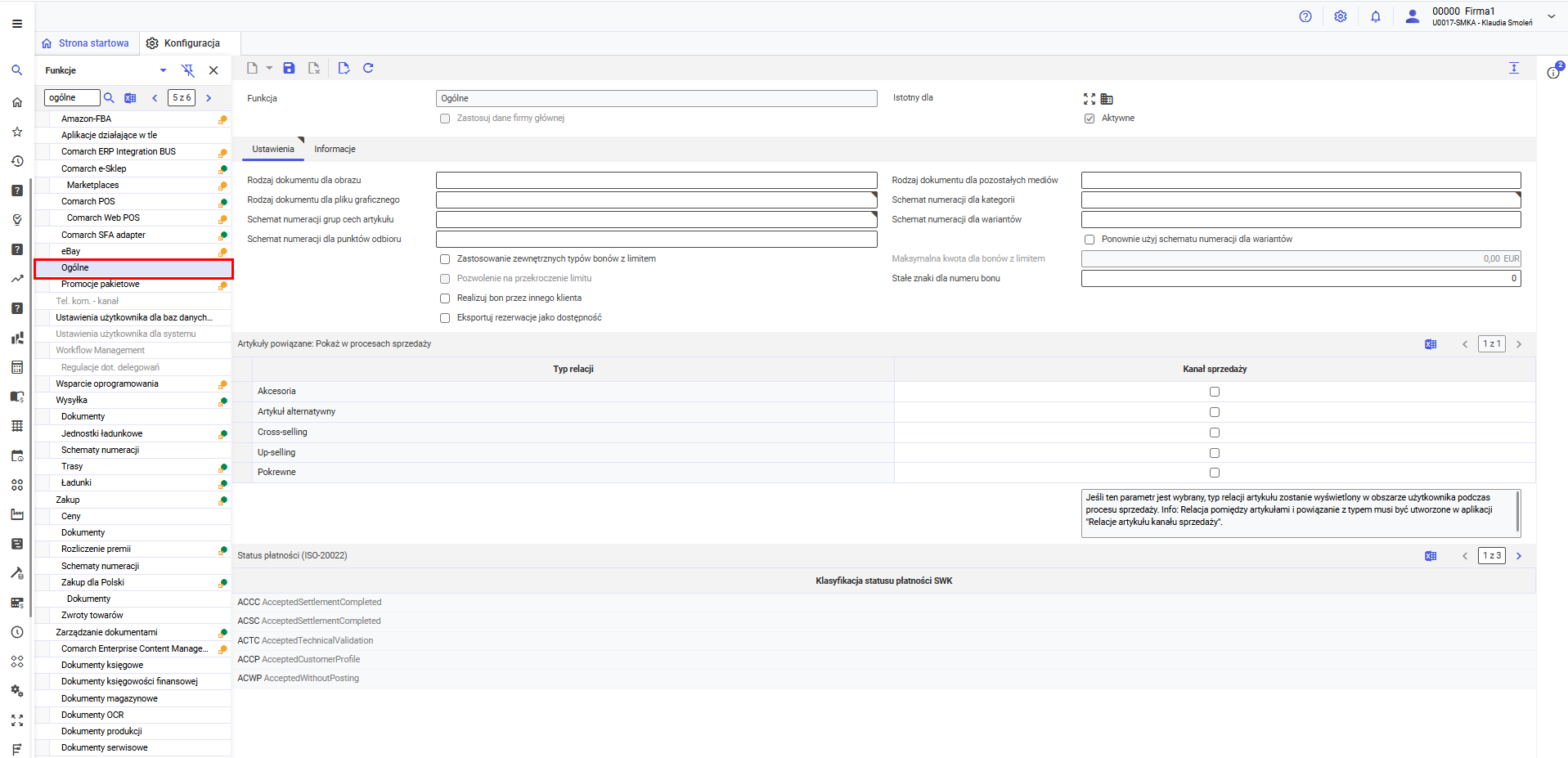1568x758 pixels.
Task: Check 'Realizuj bon przez innego klienta'
Action: (x=445, y=298)
